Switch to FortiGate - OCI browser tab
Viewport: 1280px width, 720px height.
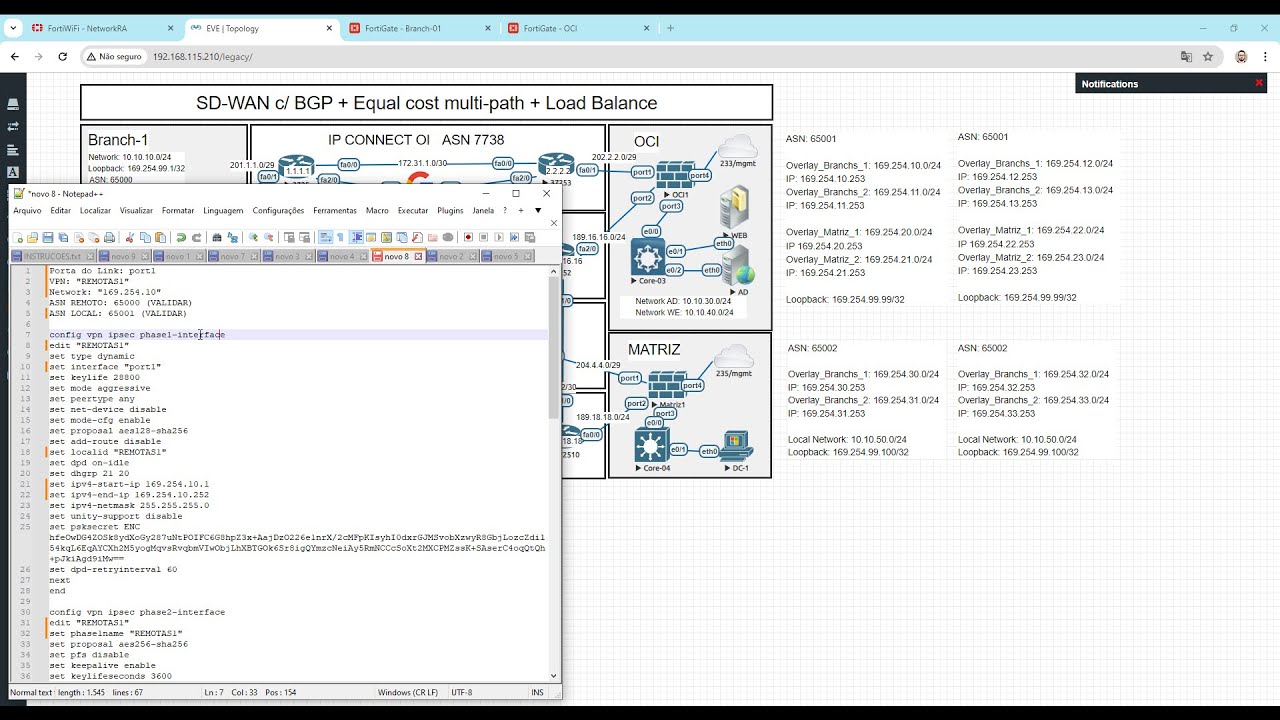coord(580,28)
